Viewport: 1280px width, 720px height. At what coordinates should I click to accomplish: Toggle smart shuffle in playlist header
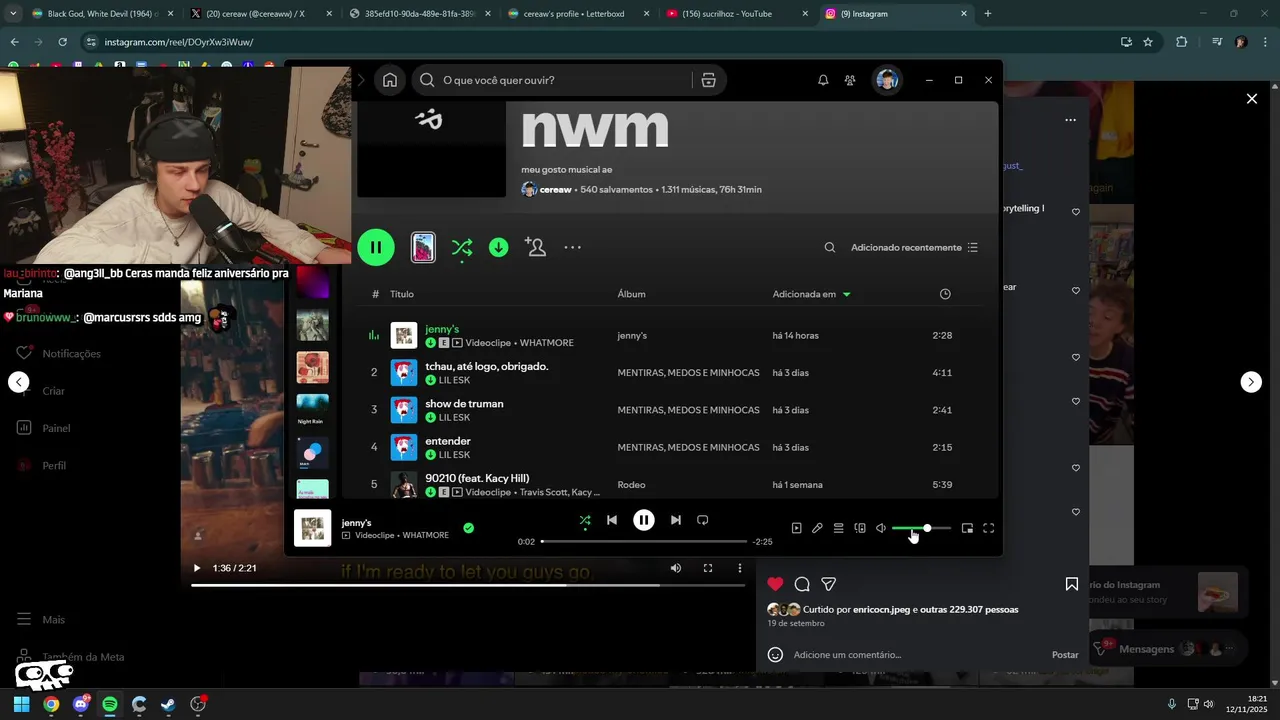(x=461, y=247)
